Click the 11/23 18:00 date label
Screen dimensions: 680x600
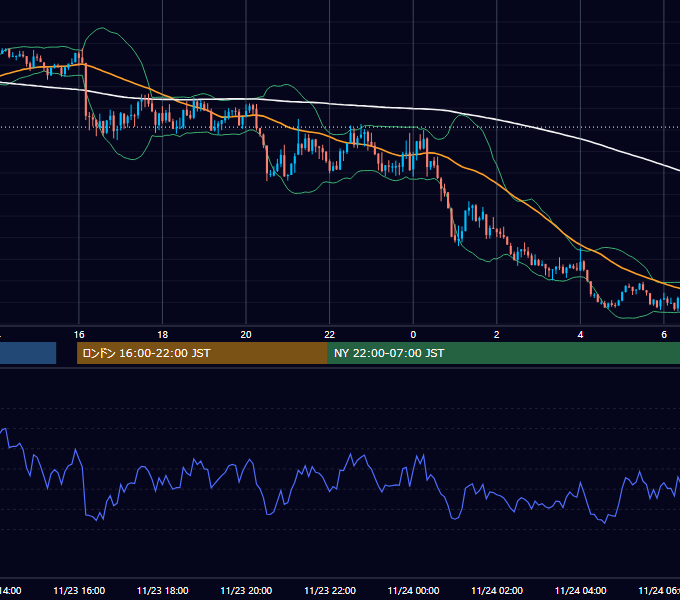[163, 590]
